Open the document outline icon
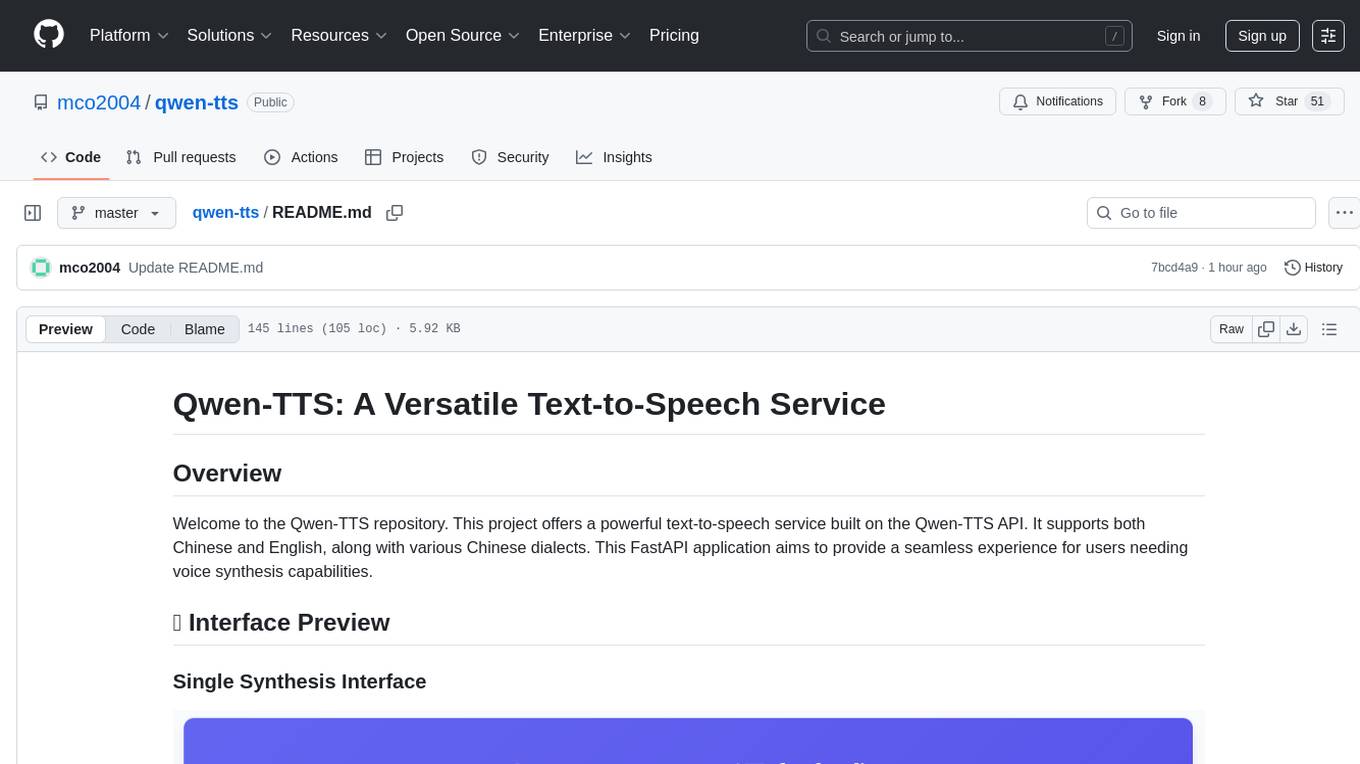The image size is (1360, 764). pos(1329,329)
